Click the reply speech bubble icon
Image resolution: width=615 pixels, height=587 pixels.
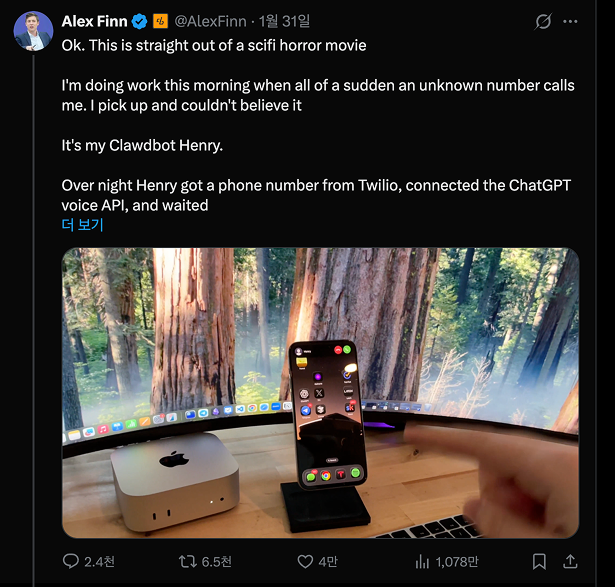click(71, 561)
